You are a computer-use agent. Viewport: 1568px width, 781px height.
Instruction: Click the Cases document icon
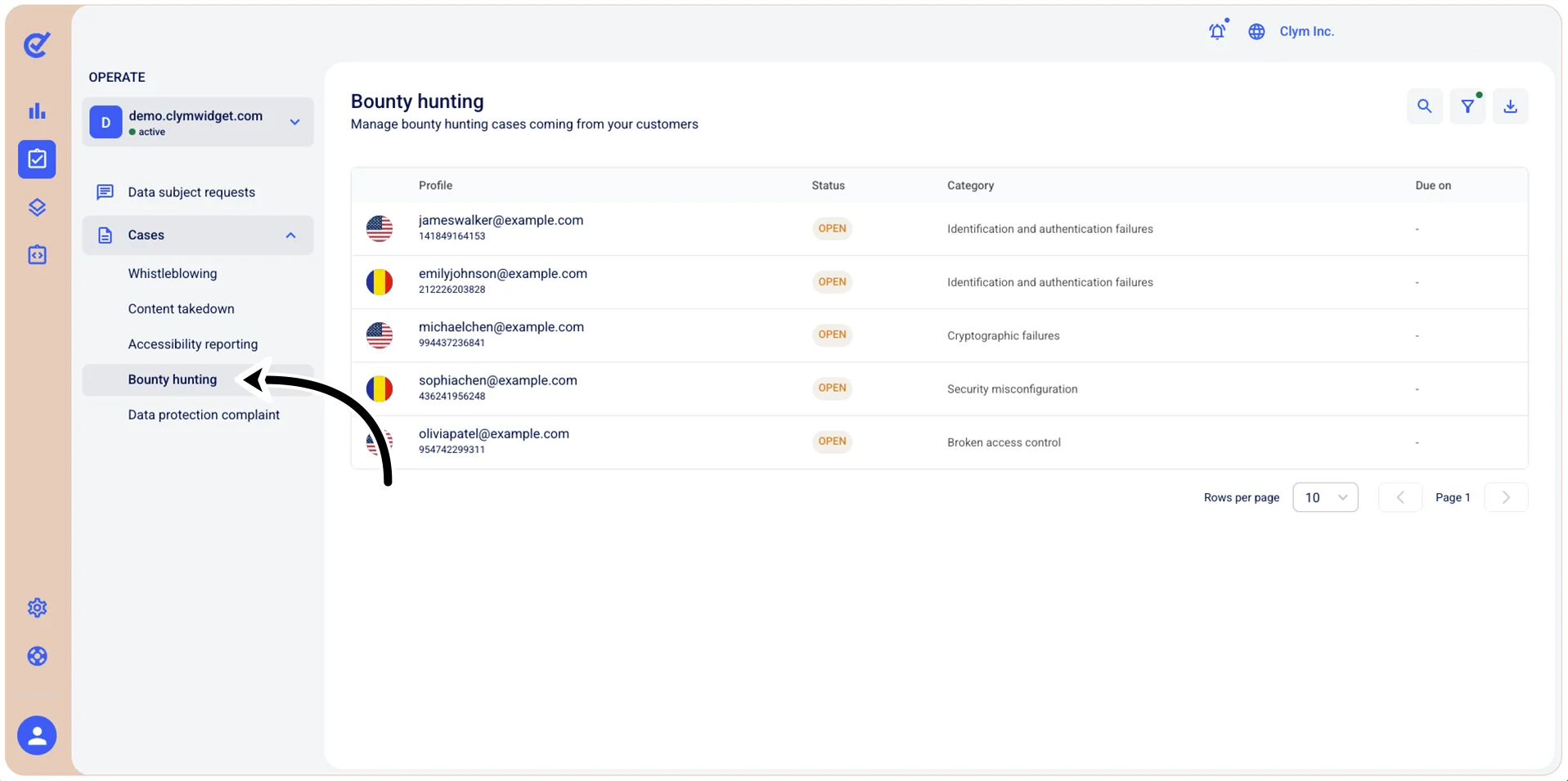pos(105,236)
